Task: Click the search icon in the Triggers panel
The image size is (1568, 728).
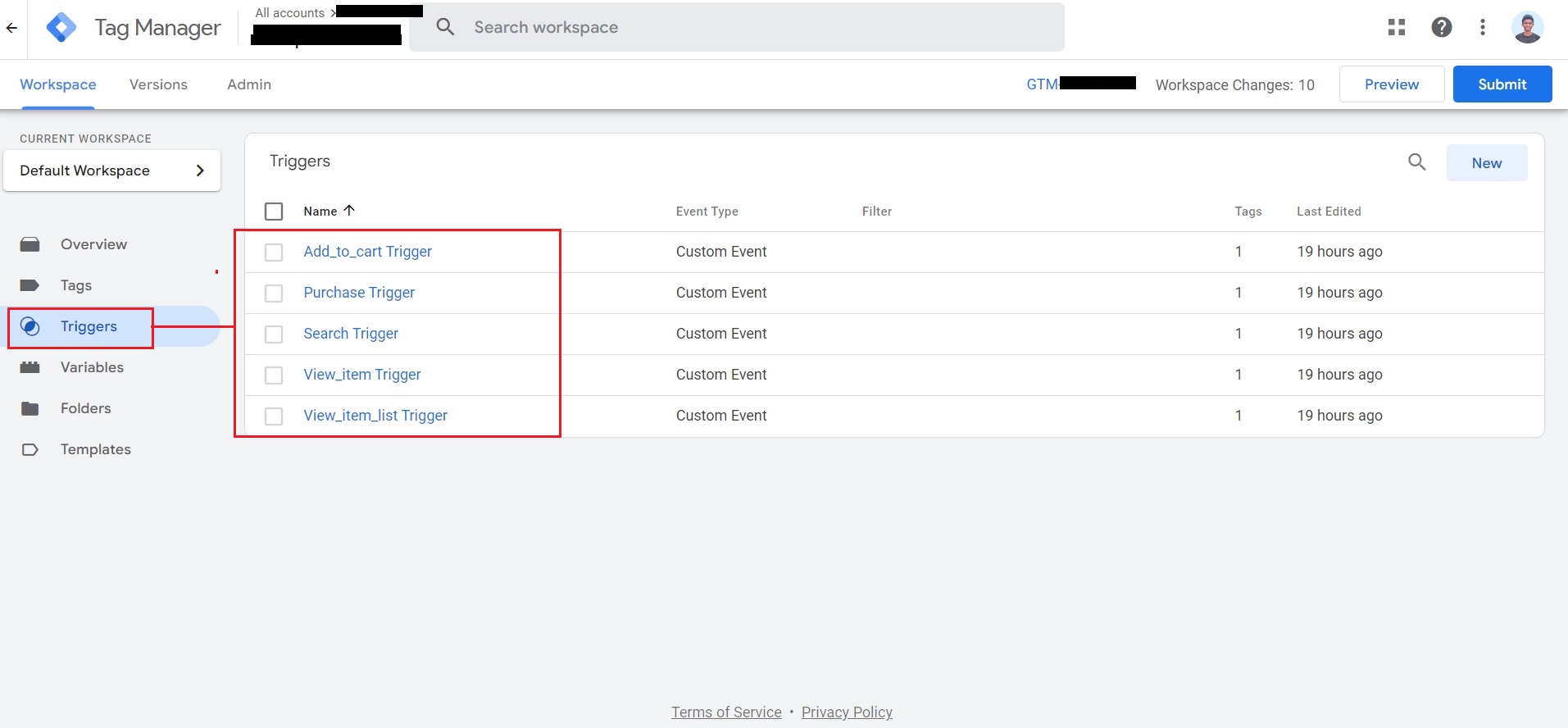Action: (1417, 162)
